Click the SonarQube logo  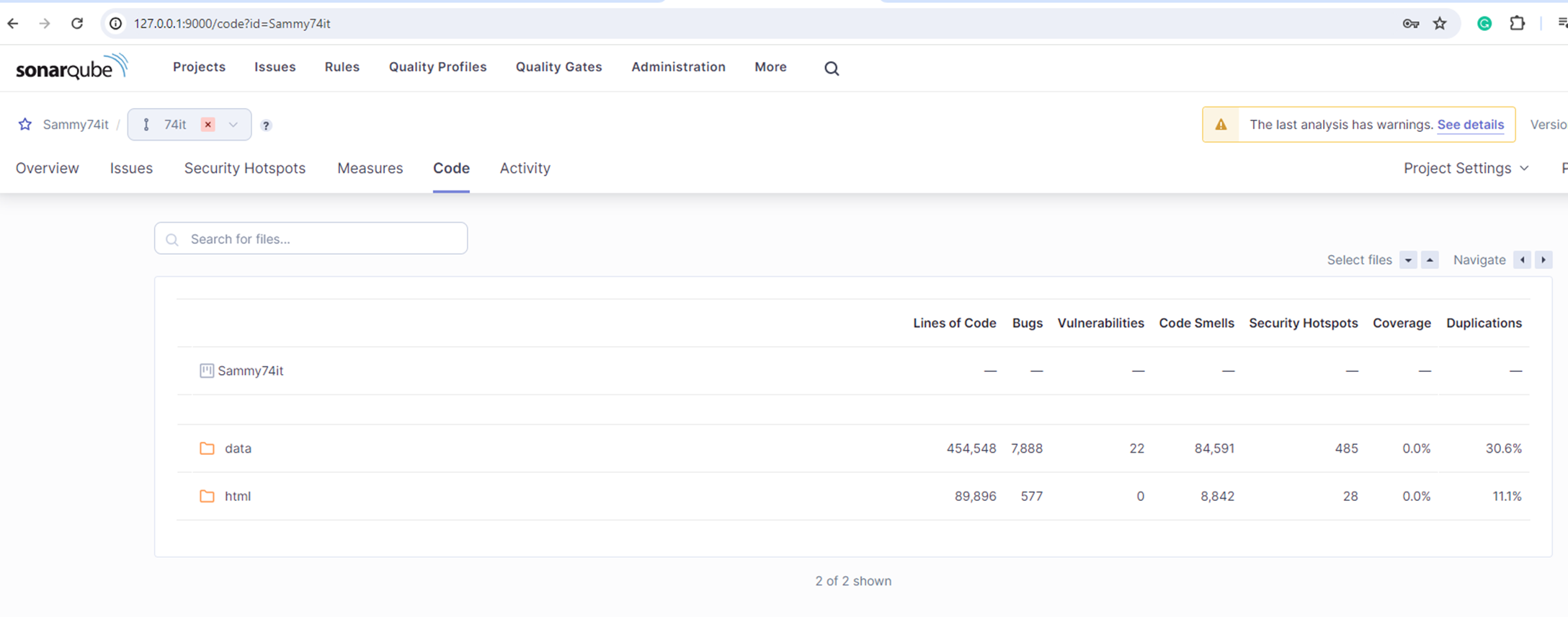tap(71, 67)
